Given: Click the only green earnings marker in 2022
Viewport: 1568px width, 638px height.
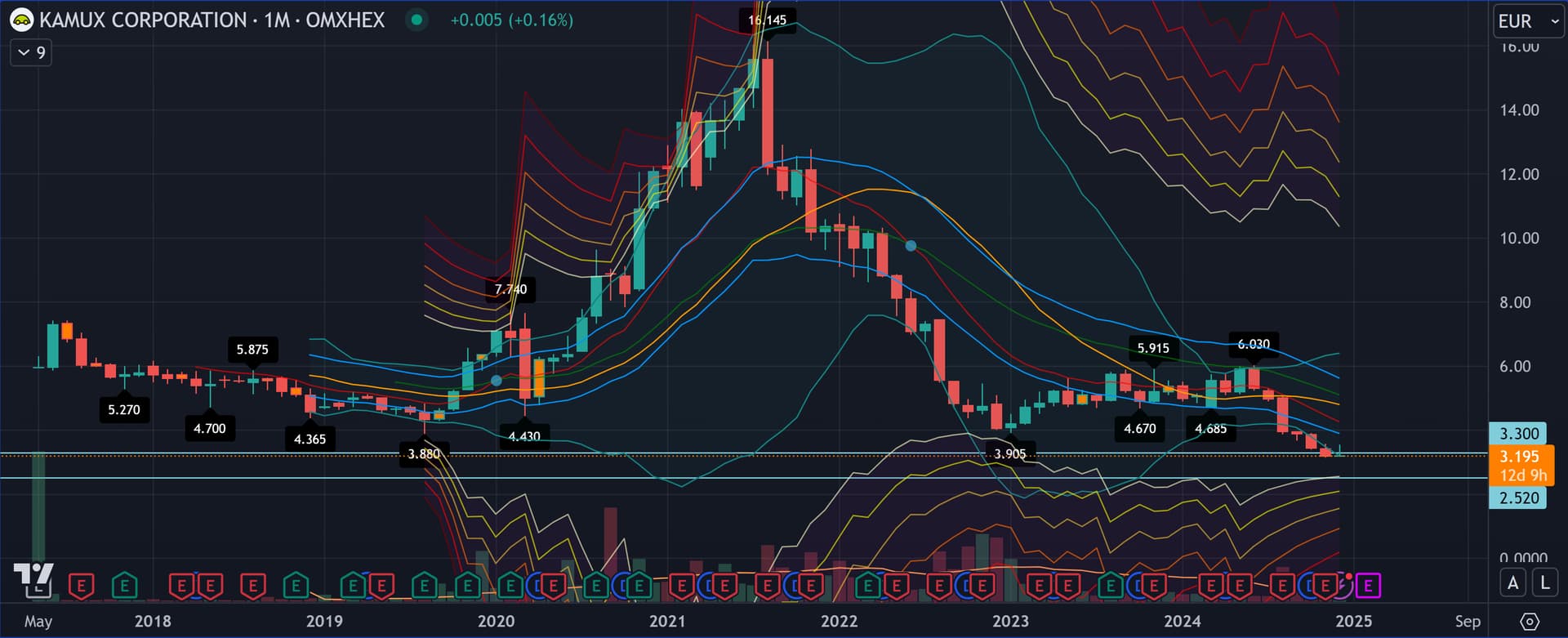Looking at the screenshot, I should [x=867, y=586].
